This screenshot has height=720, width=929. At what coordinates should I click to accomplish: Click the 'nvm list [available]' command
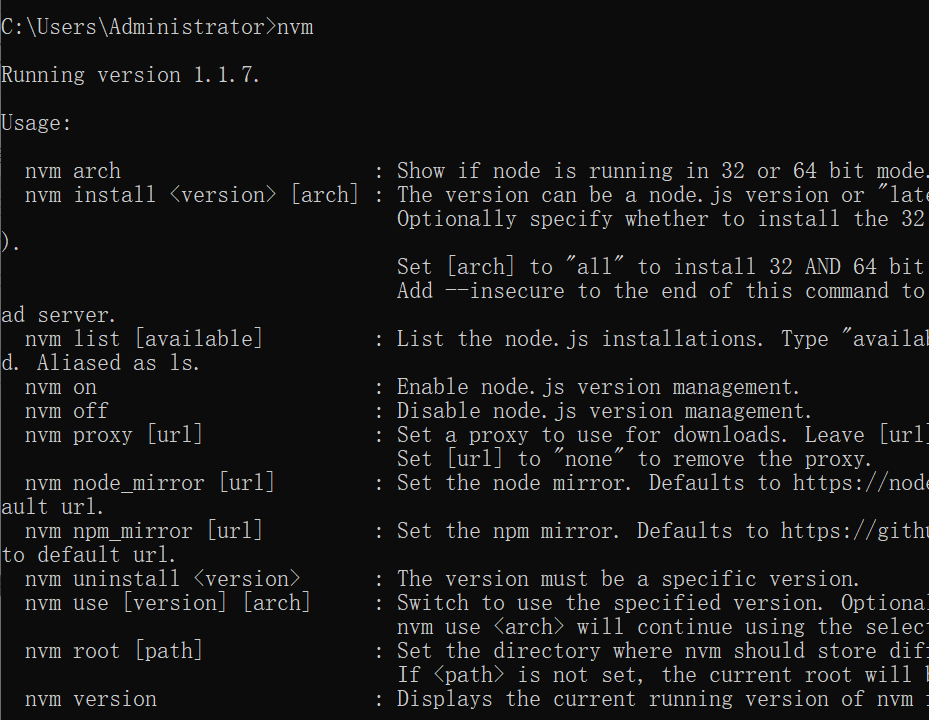click(143, 339)
